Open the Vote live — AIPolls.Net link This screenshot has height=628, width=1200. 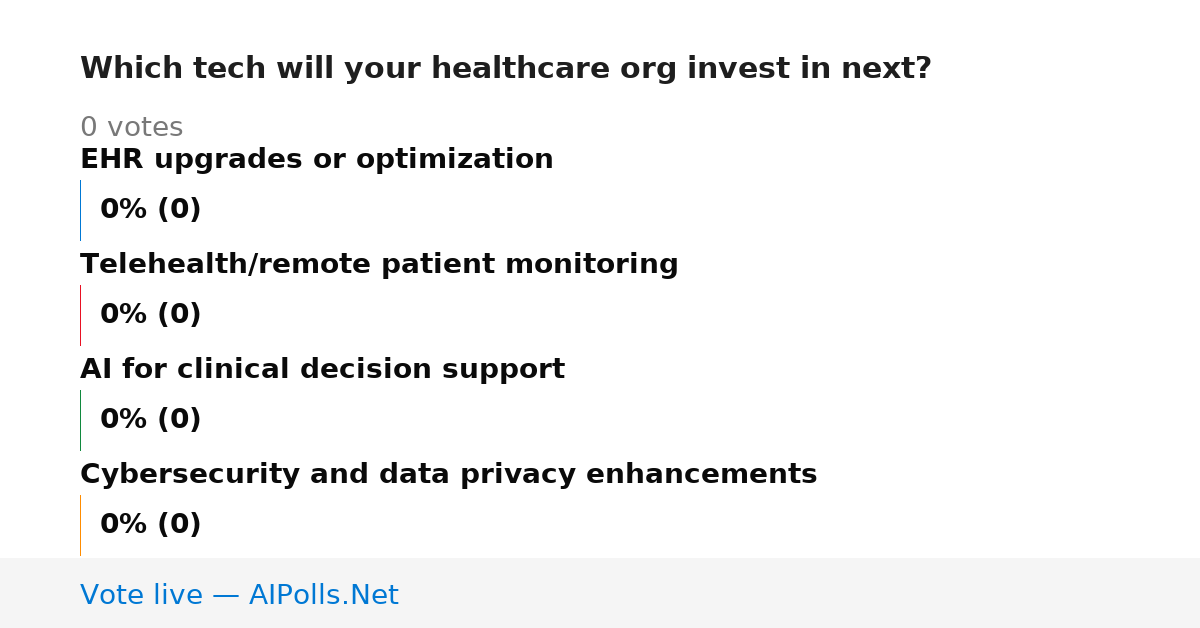click(x=239, y=595)
